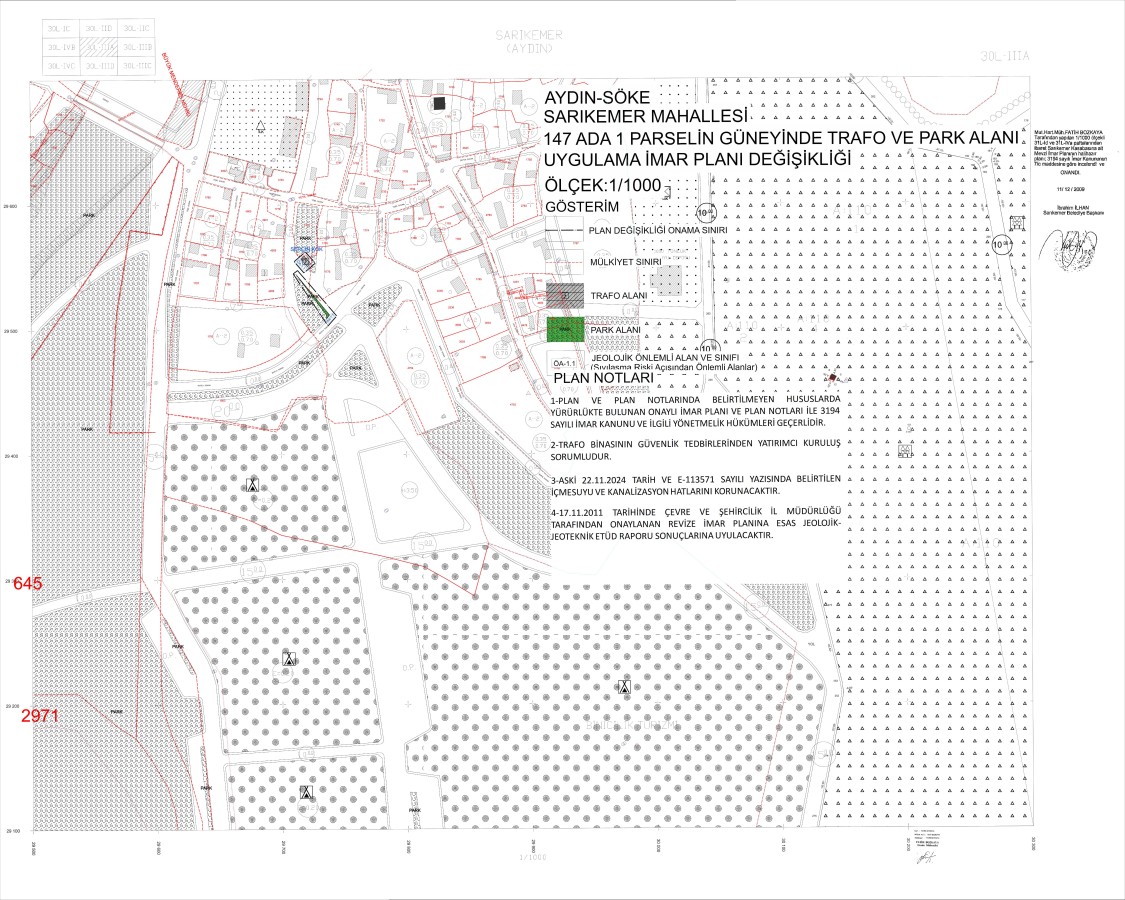Click the blue-outlined trafo site on the map

pyautogui.click(x=307, y=262)
